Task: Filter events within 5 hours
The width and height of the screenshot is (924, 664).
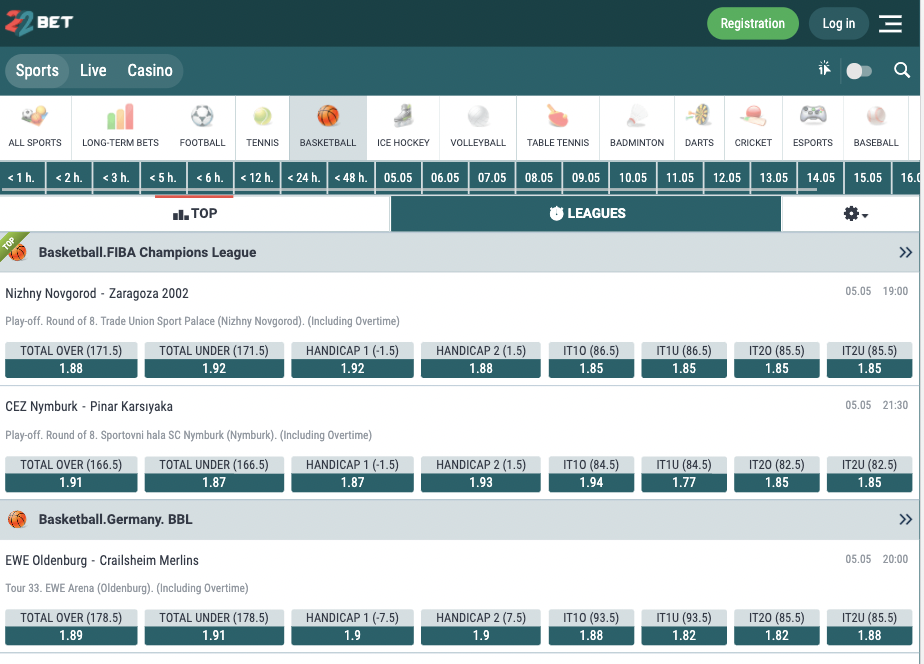Action: tap(163, 177)
